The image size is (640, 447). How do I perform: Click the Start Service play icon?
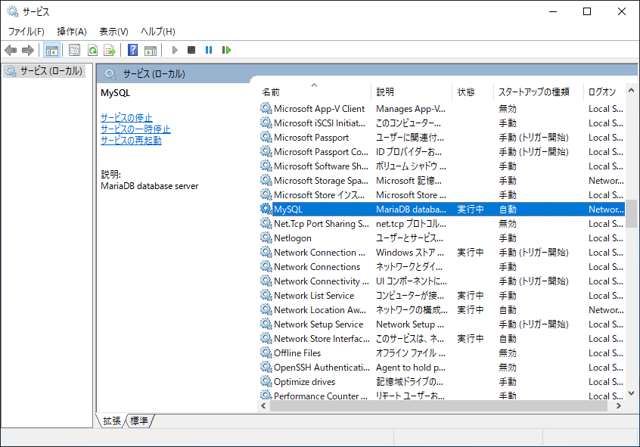(175, 50)
